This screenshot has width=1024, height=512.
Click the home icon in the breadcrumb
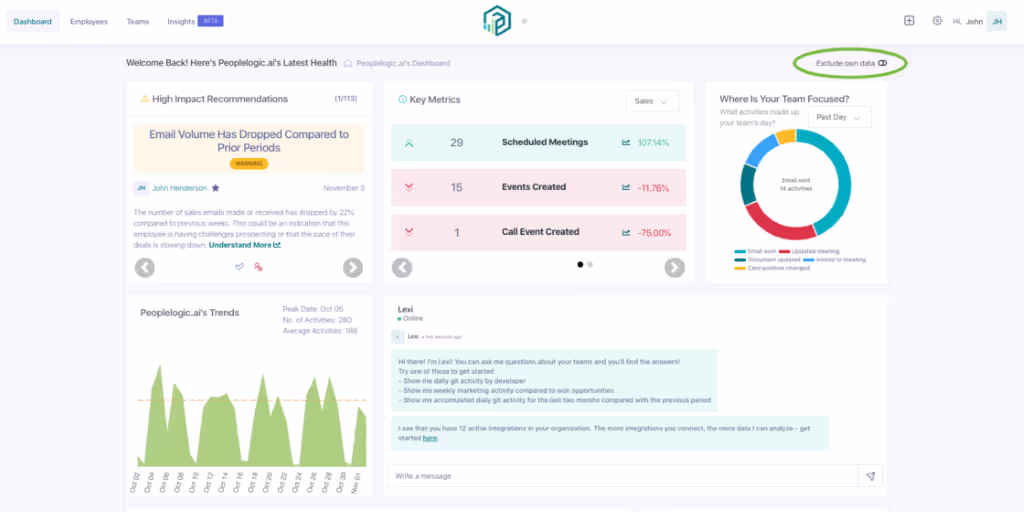(348, 63)
